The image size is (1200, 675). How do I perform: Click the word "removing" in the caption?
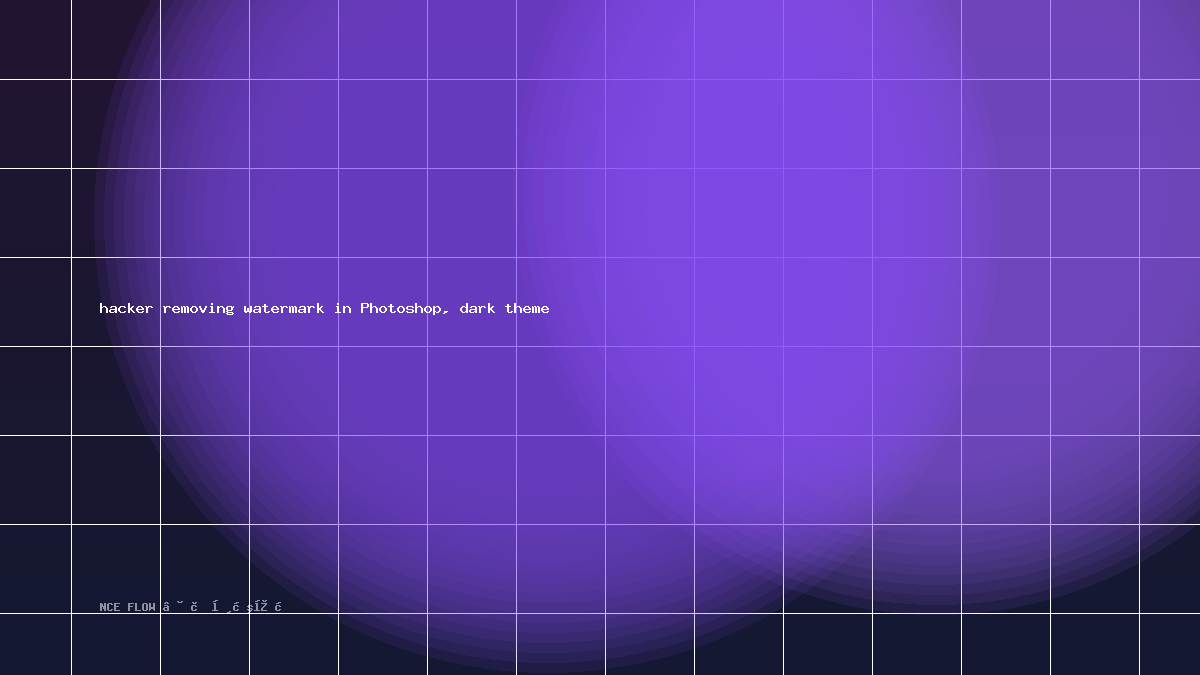pyautogui.click(x=198, y=308)
